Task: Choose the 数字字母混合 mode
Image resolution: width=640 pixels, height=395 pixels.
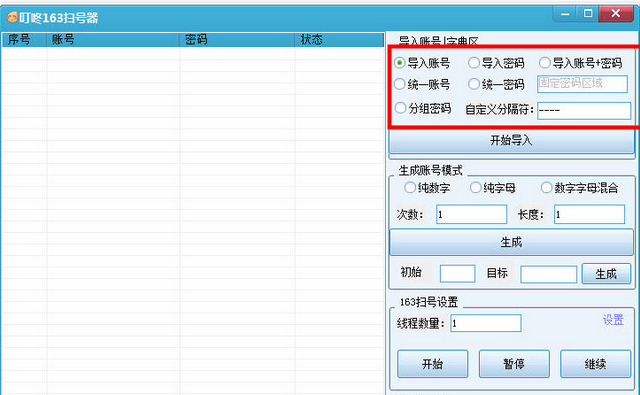Action: 546,188
